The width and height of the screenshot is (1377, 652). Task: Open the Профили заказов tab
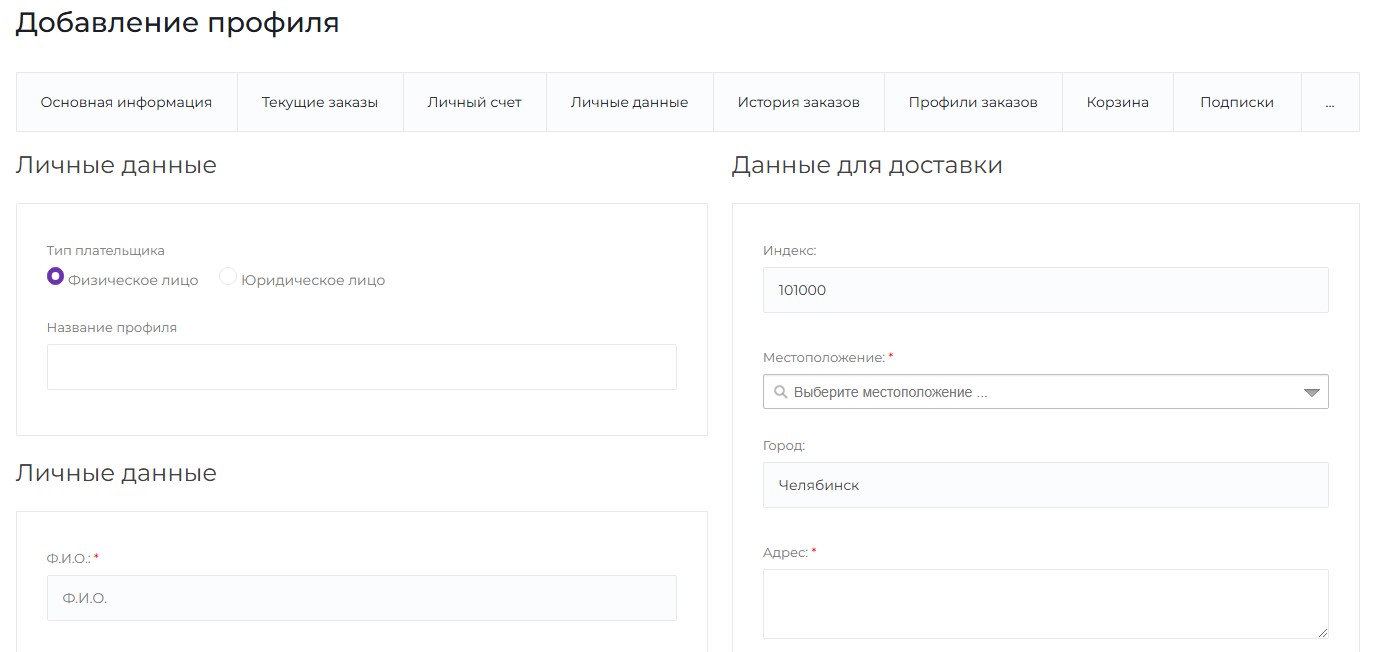coord(972,101)
